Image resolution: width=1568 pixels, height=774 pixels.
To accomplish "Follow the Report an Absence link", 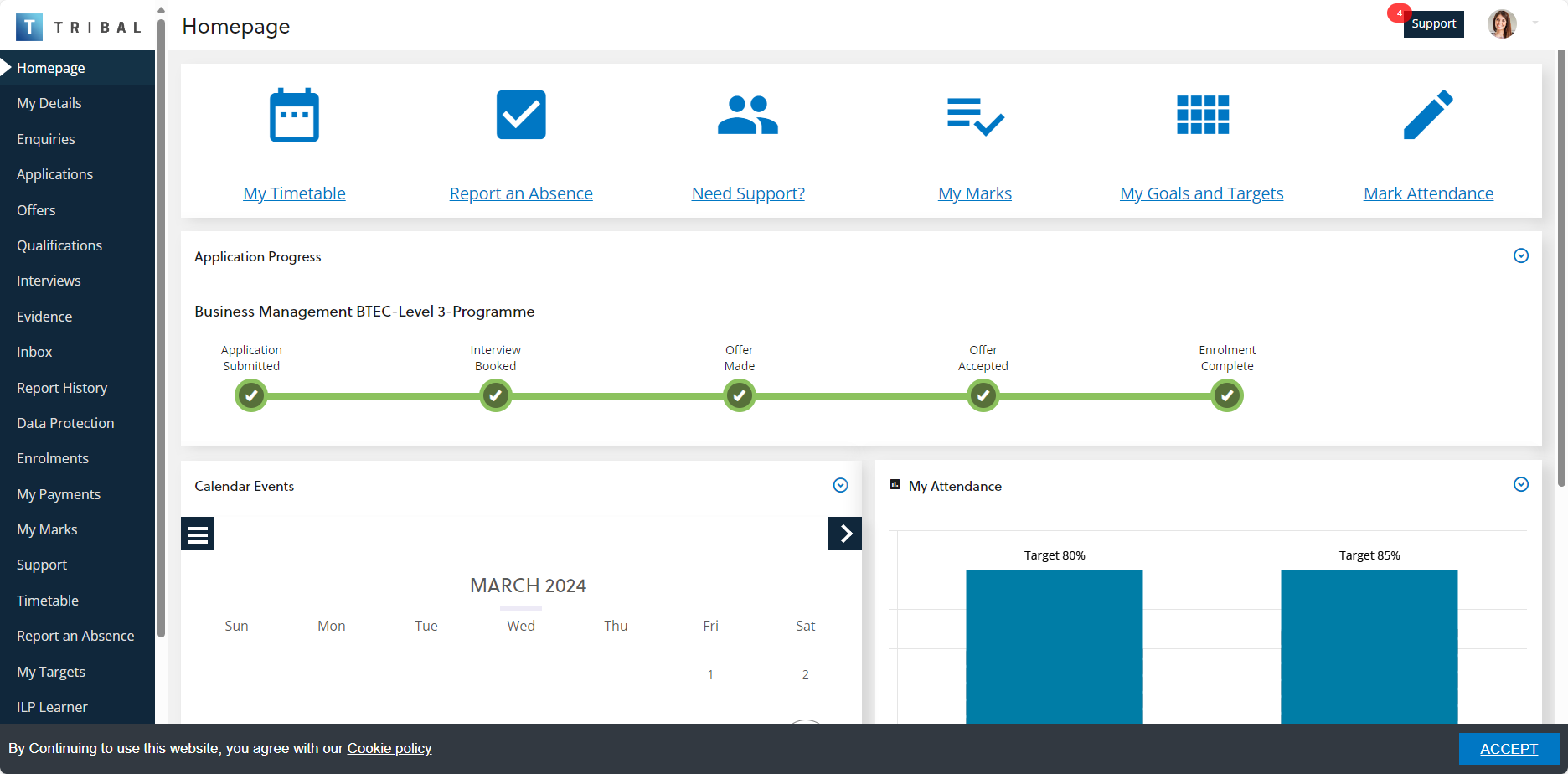I will 521,193.
